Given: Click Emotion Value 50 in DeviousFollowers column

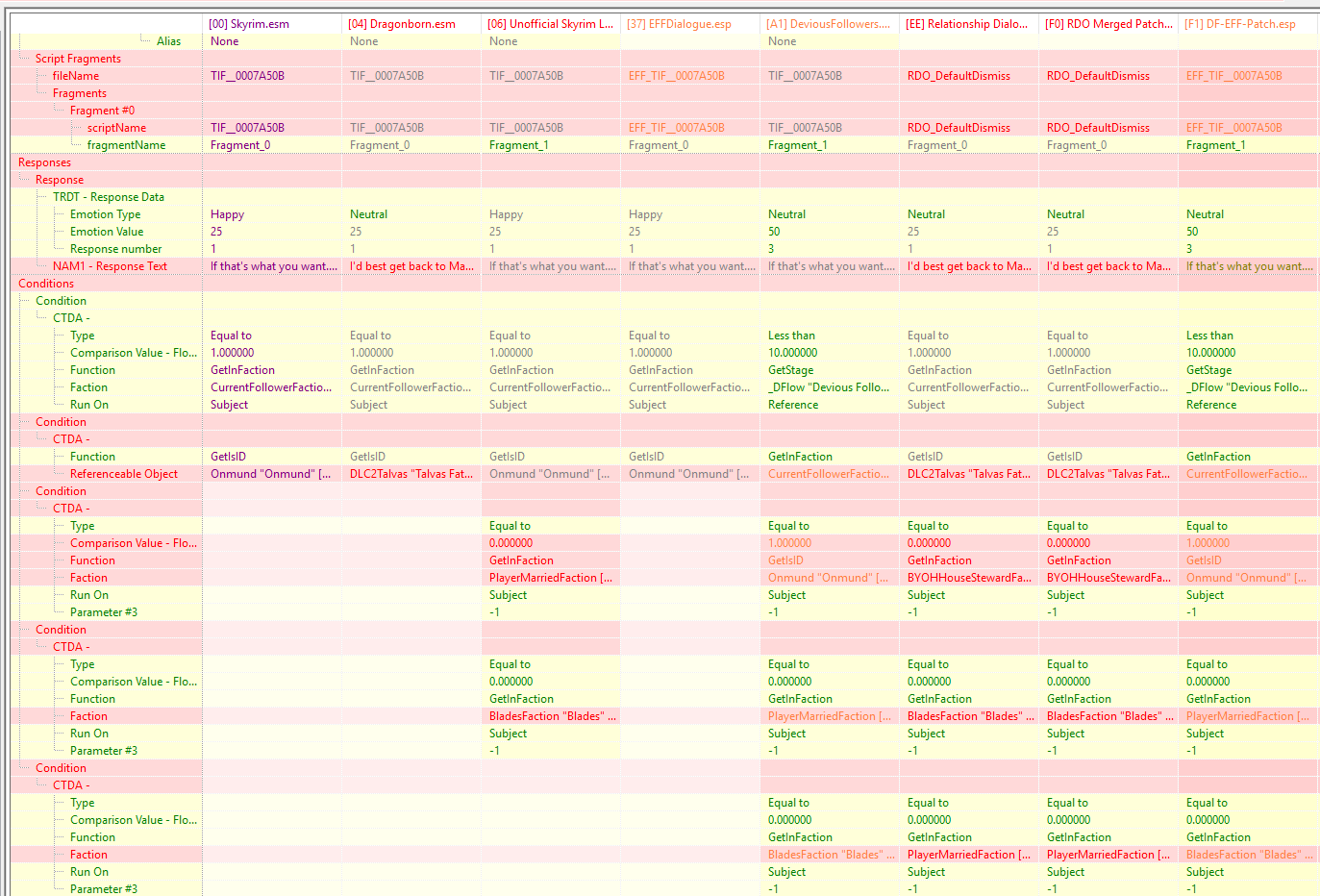Looking at the screenshot, I should coord(774,232).
